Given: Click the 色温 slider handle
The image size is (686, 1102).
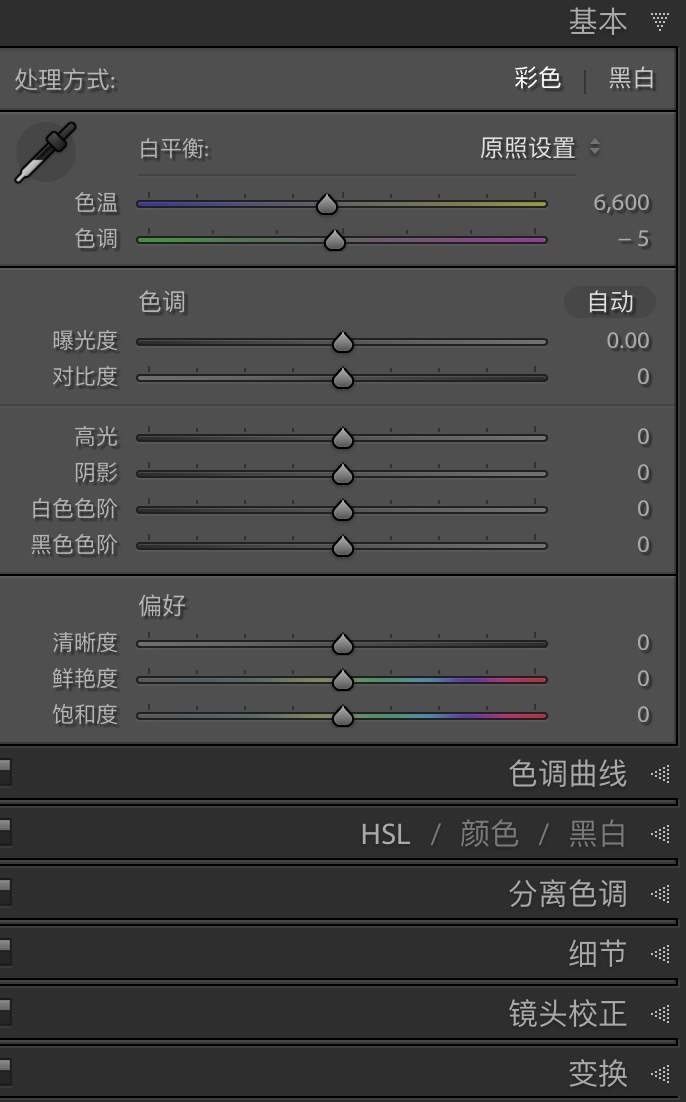Looking at the screenshot, I should pos(327,204).
